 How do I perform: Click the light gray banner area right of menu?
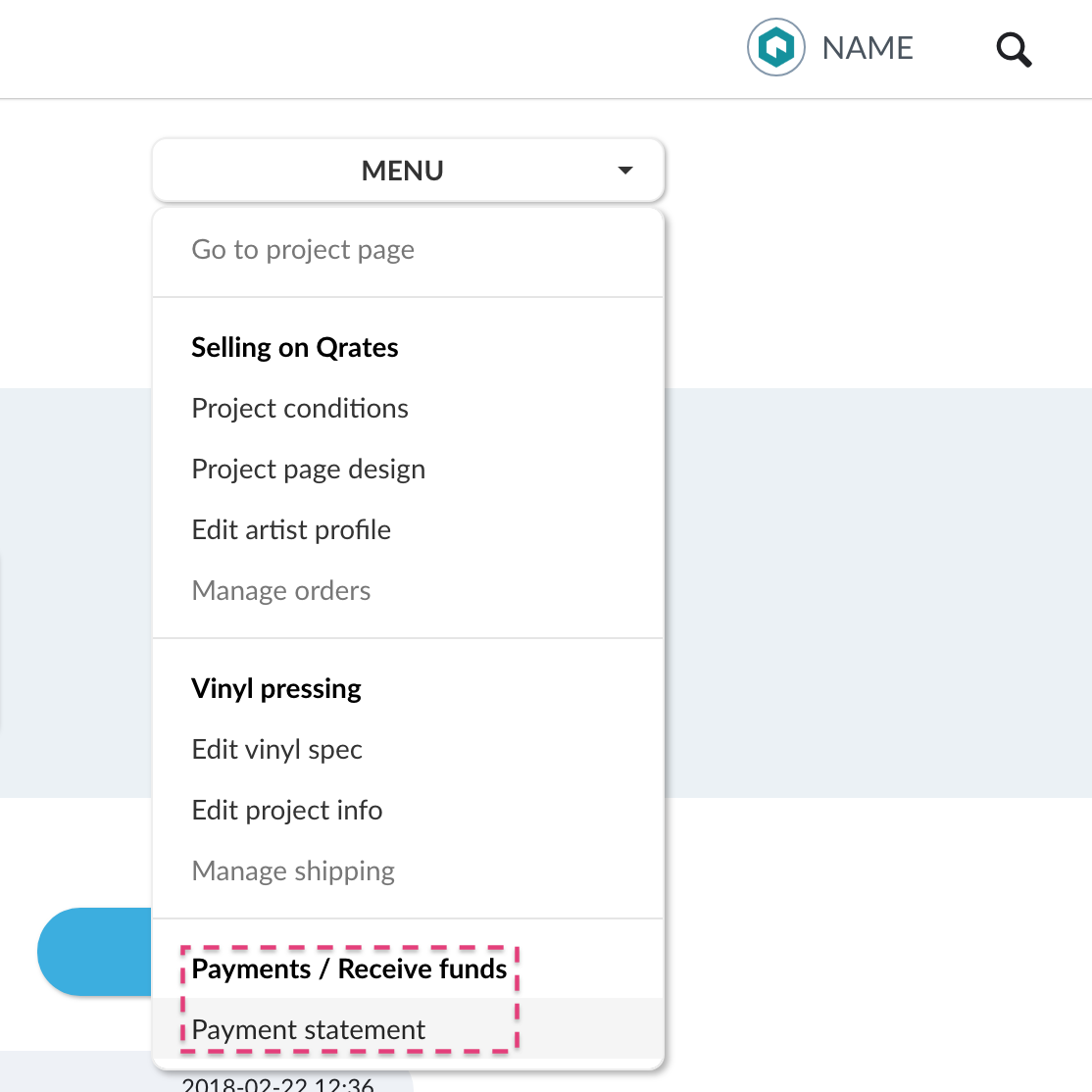[878, 593]
